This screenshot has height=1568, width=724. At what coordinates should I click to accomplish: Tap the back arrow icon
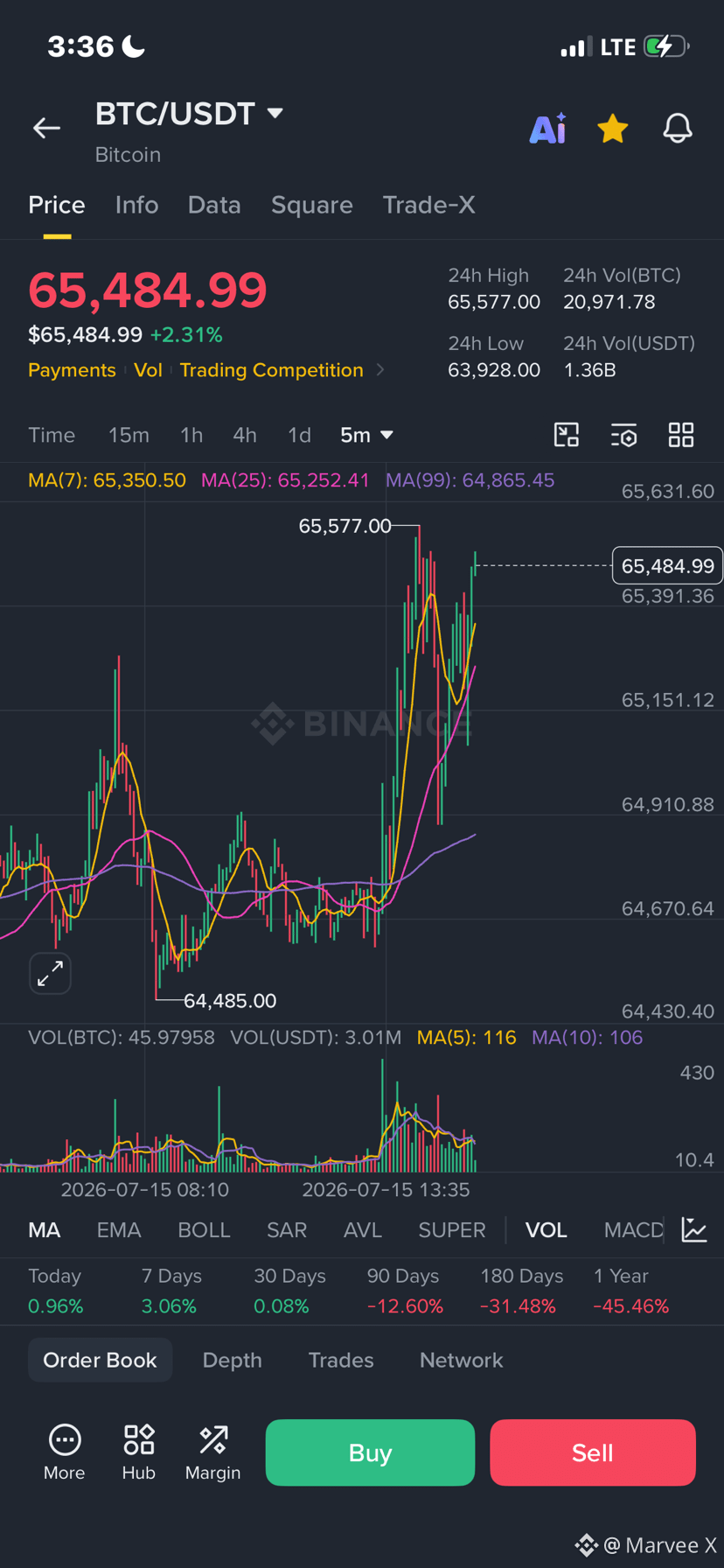click(x=46, y=129)
